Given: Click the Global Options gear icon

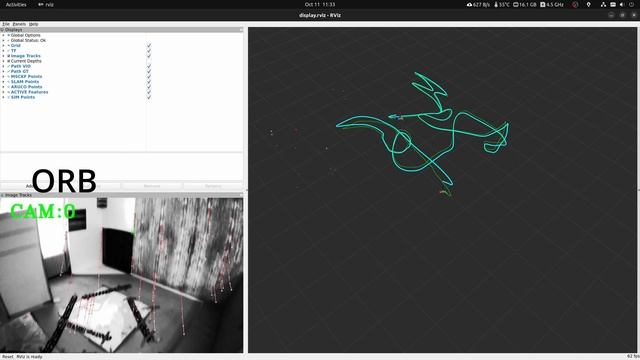Looking at the screenshot, I should 9,35.
